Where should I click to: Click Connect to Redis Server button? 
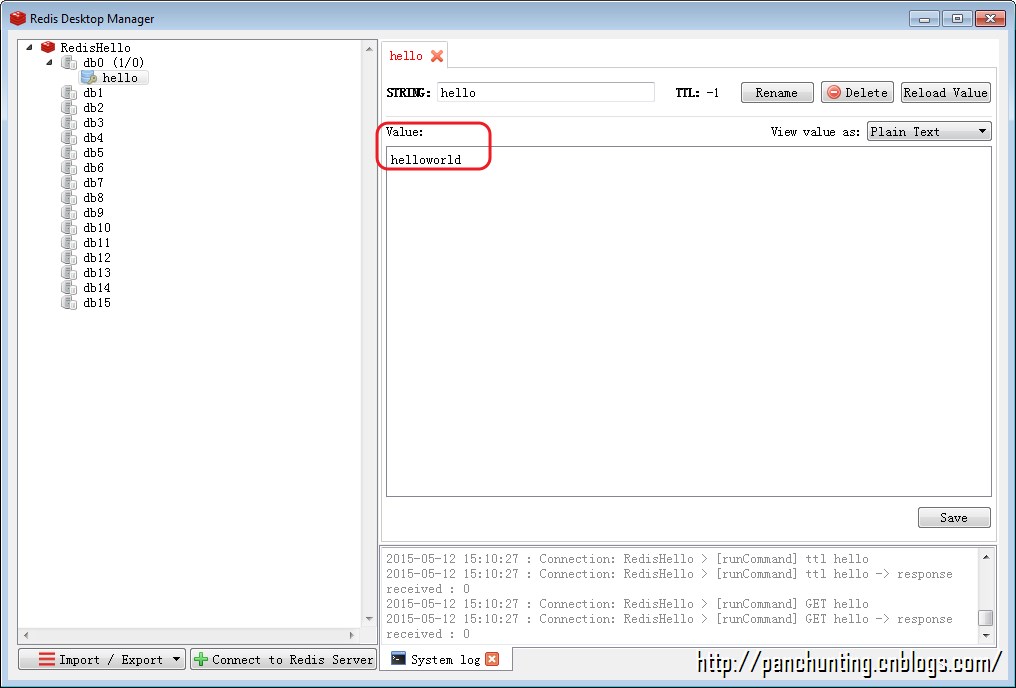(284, 659)
